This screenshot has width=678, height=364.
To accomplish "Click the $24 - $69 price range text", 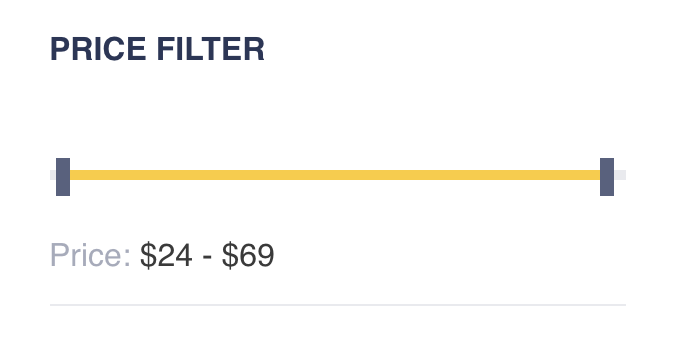I will coord(207,255).
